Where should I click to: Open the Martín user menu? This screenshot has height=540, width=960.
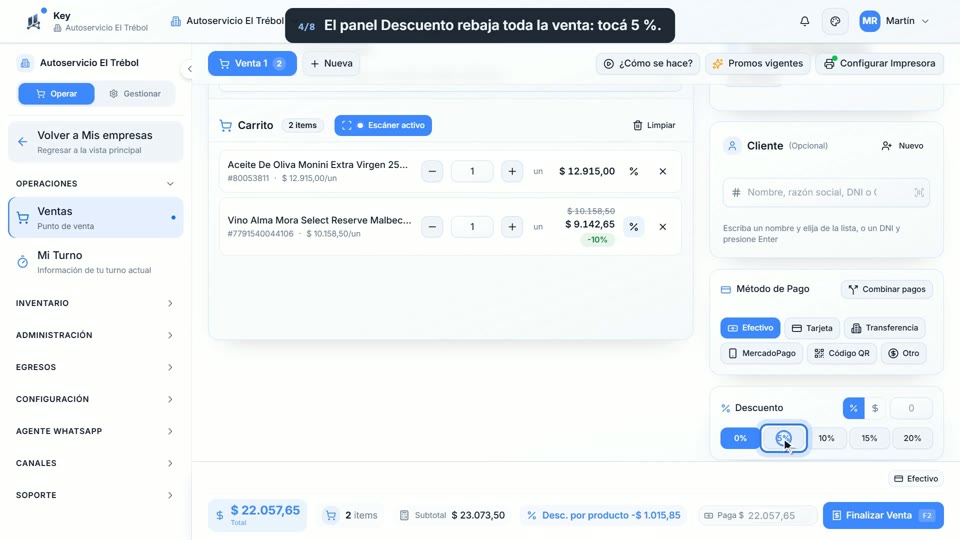click(894, 21)
